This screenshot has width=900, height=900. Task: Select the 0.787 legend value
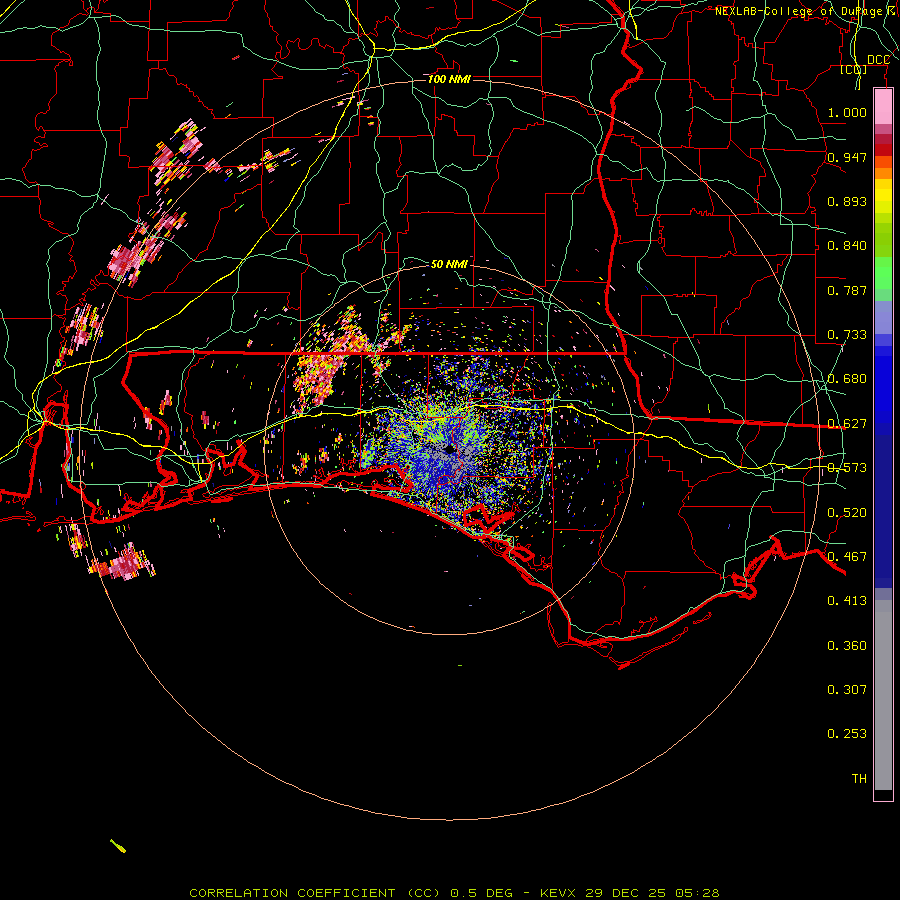tap(847, 290)
